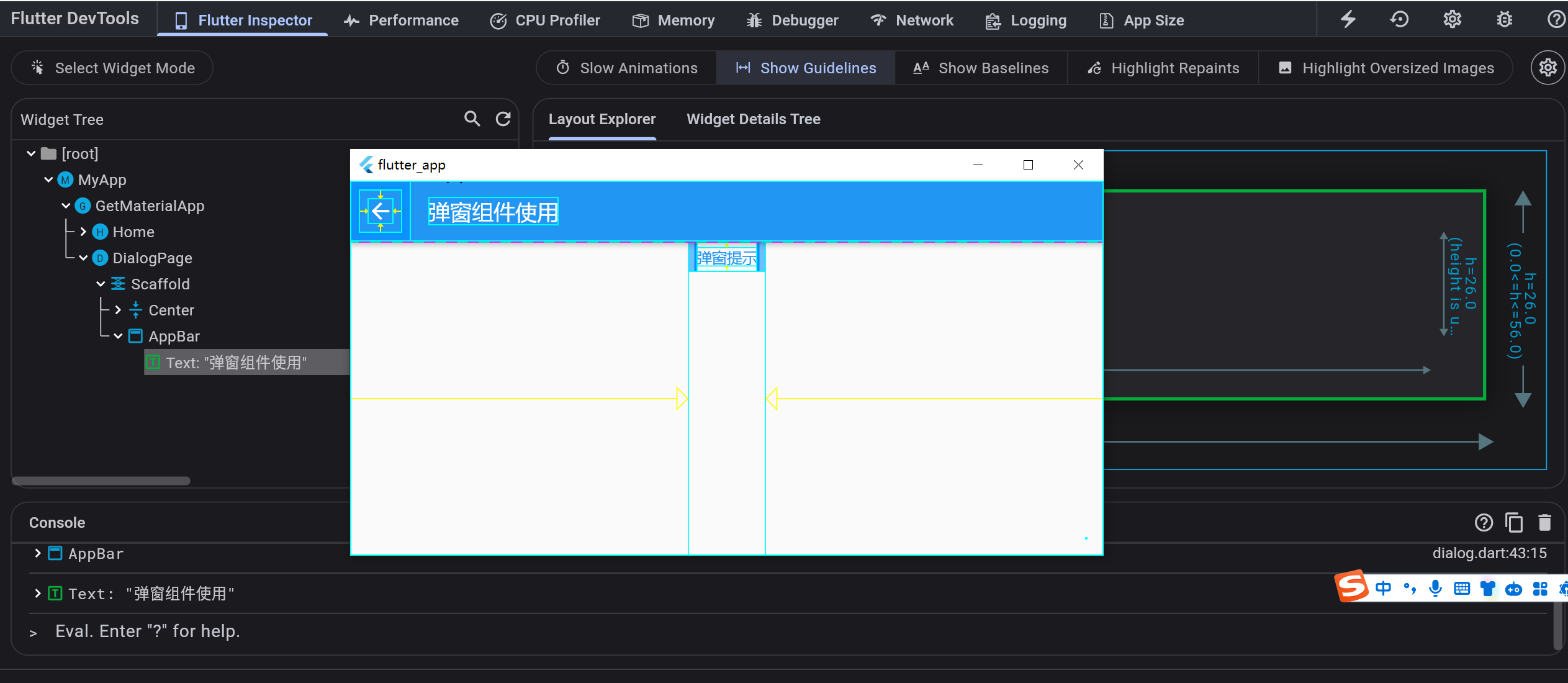Open inspector settings gear beside Highlight Oversized Images
Screen dimensions: 1568x683
(x=1548, y=68)
